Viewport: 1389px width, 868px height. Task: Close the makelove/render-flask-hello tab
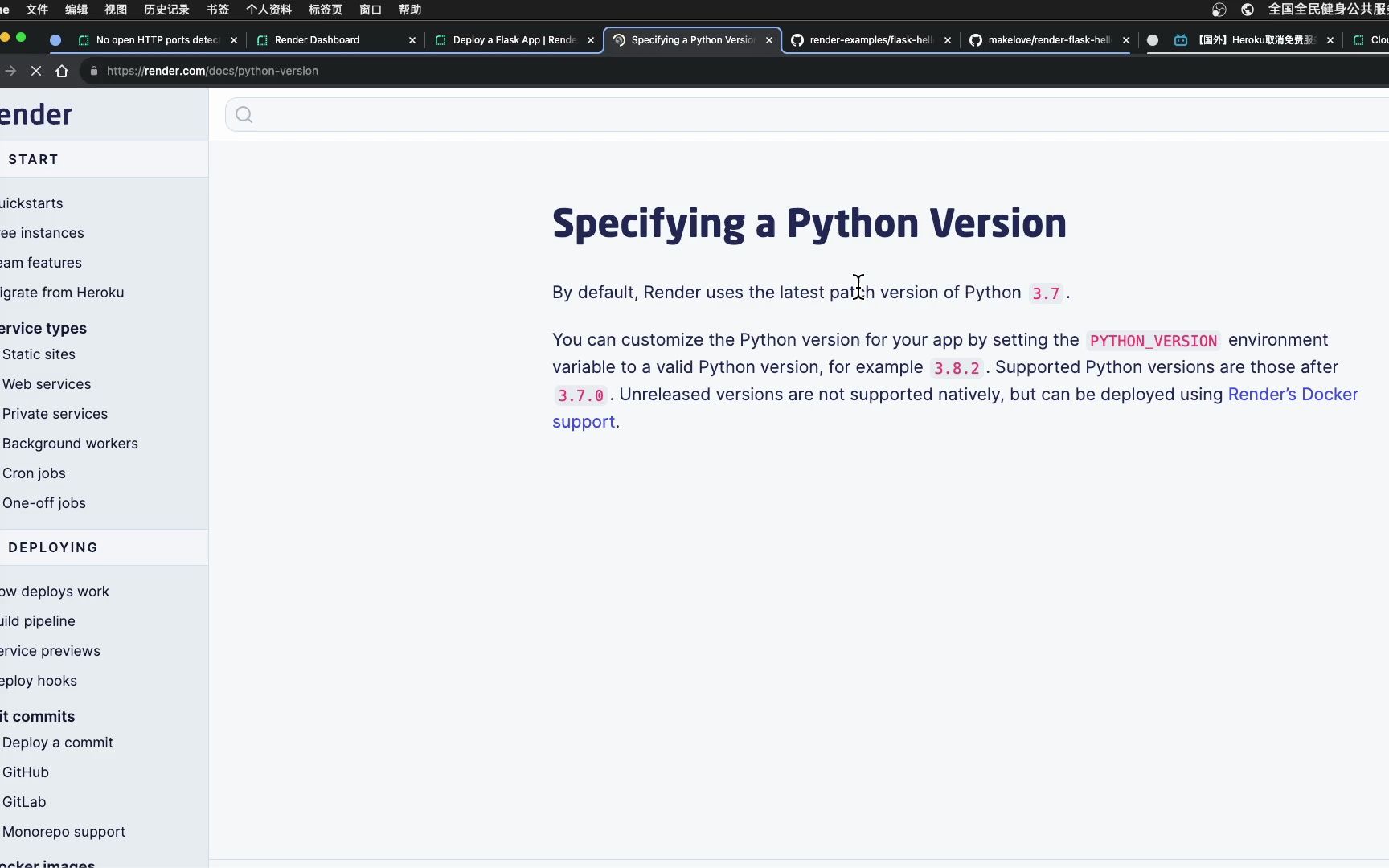click(x=1126, y=40)
